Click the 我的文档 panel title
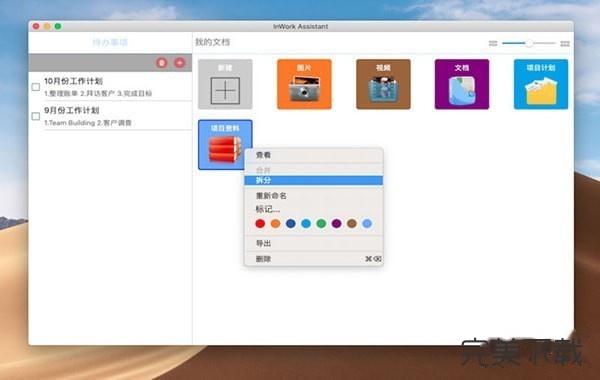This screenshot has height=380, width=600. 213,42
